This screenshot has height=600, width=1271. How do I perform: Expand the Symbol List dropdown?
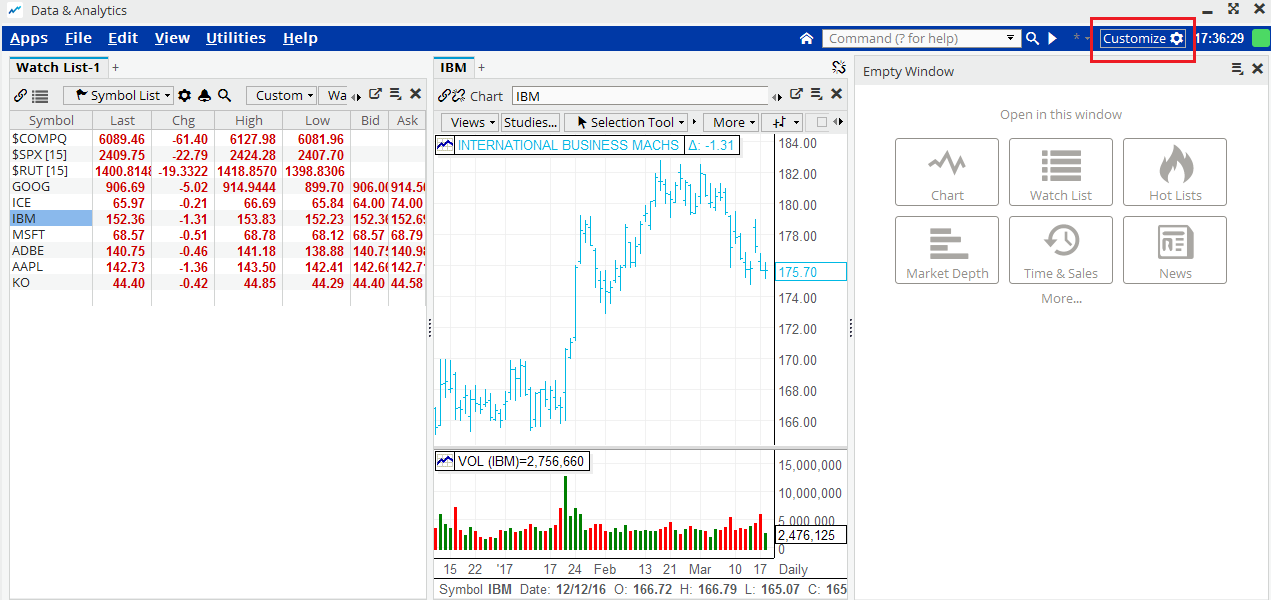click(x=118, y=95)
